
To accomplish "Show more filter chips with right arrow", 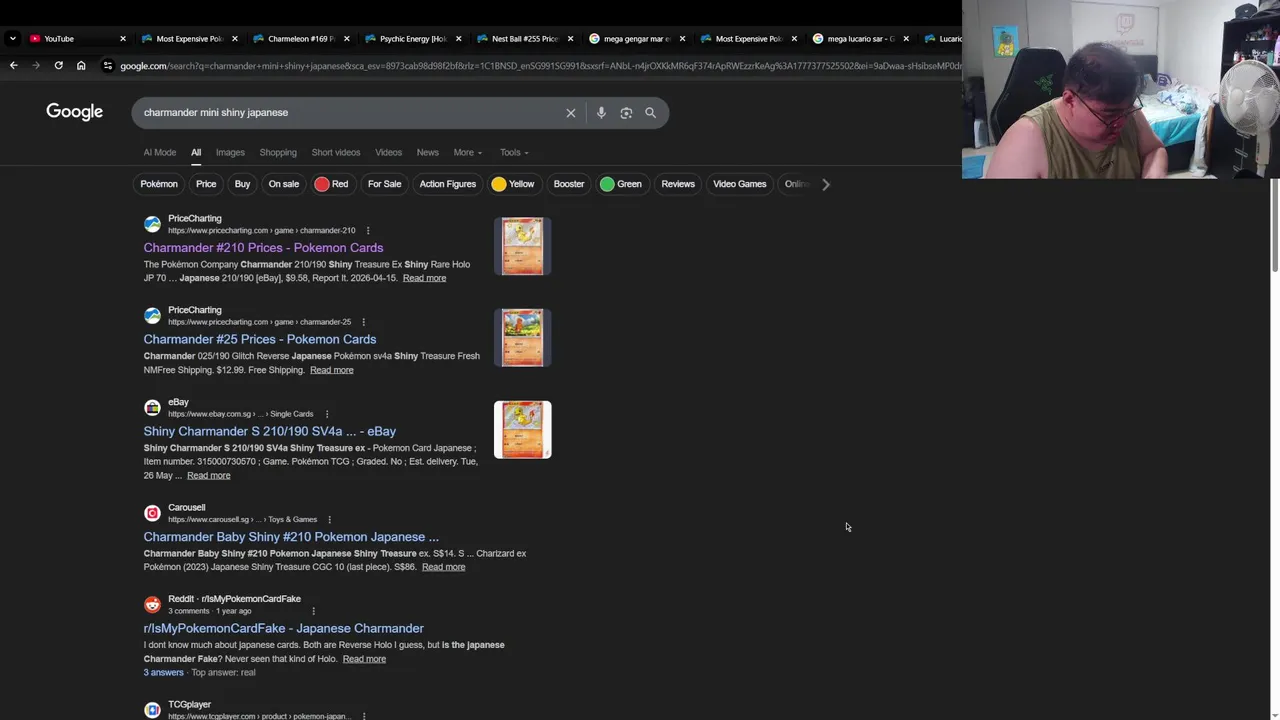I will pyautogui.click(x=825, y=184).
